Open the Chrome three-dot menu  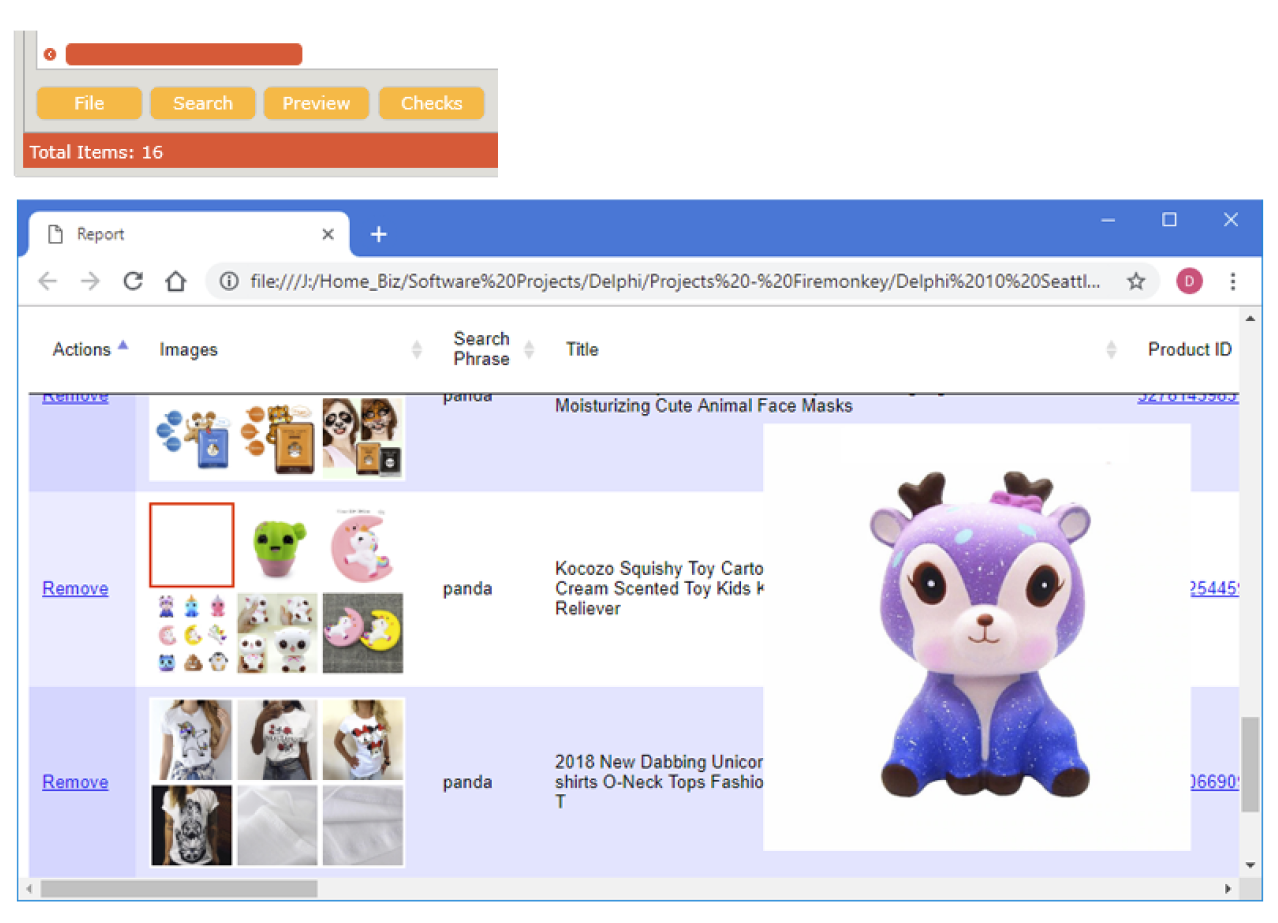[1233, 281]
